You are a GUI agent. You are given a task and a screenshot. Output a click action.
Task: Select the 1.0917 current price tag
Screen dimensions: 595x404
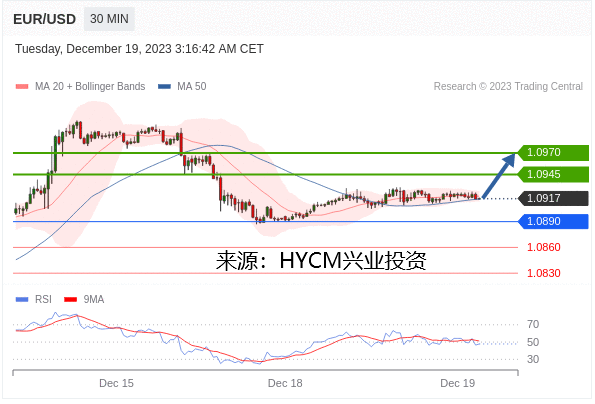[553, 198]
